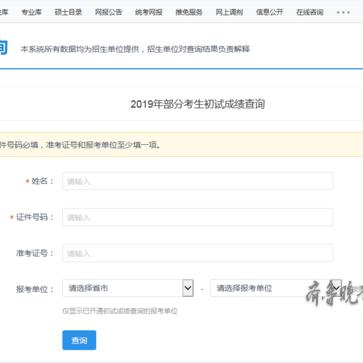This screenshot has height=363, width=363.
Task: Go to the 网上调剂 navigation item
Action: 229,12
